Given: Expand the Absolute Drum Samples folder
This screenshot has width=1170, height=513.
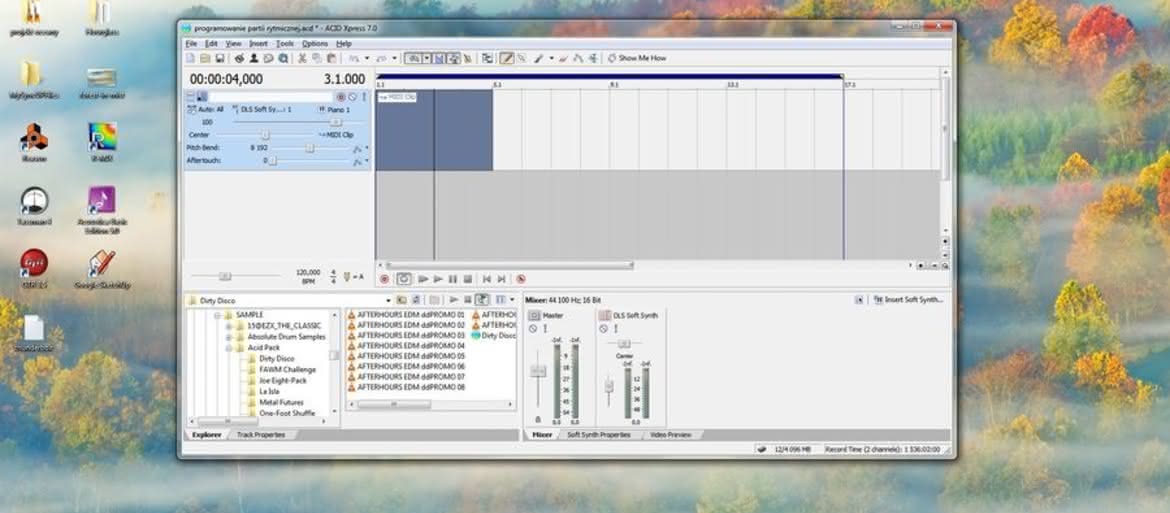Looking at the screenshot, I should coord(229,337).
